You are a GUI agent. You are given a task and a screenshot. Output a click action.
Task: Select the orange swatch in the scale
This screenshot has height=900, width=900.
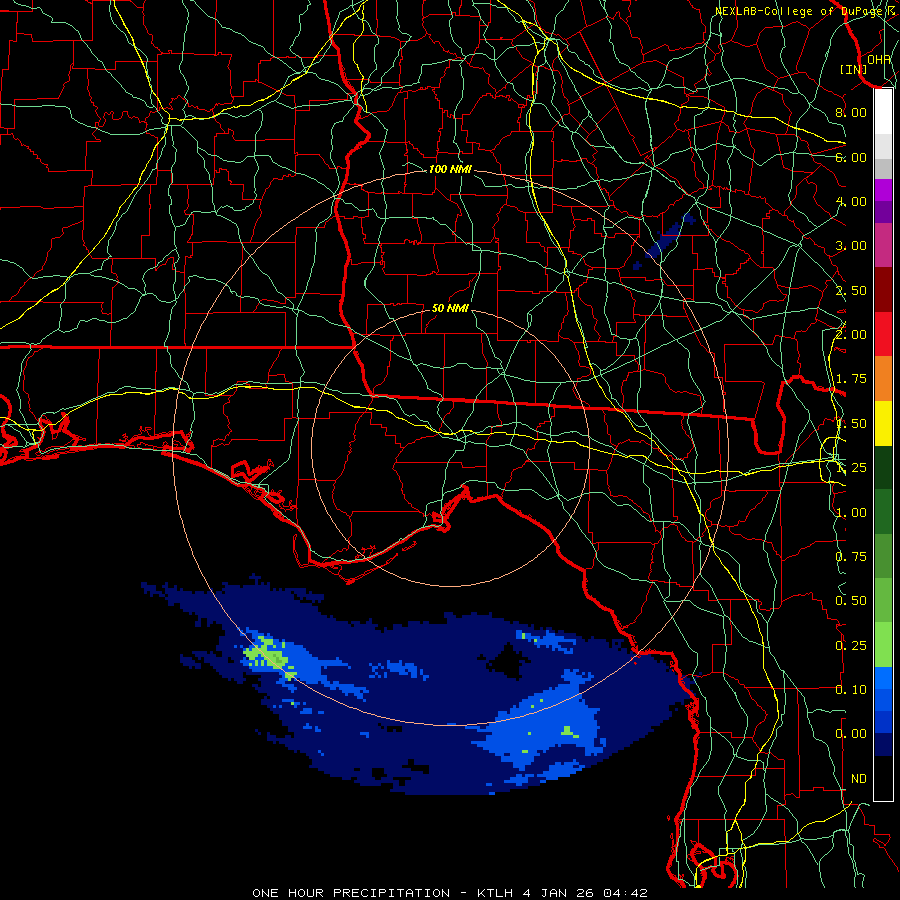click(x=883, y=378)
